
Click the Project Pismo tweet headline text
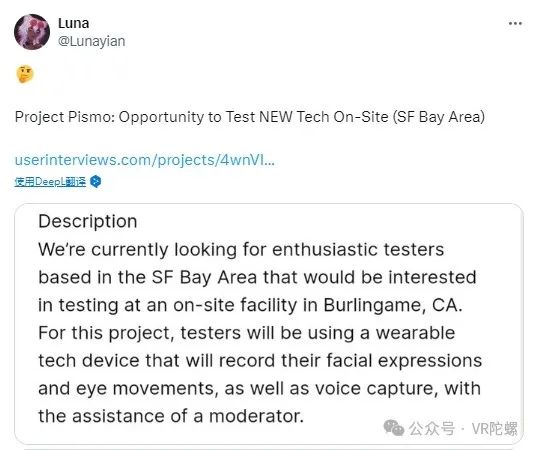[x=250, y=117]
